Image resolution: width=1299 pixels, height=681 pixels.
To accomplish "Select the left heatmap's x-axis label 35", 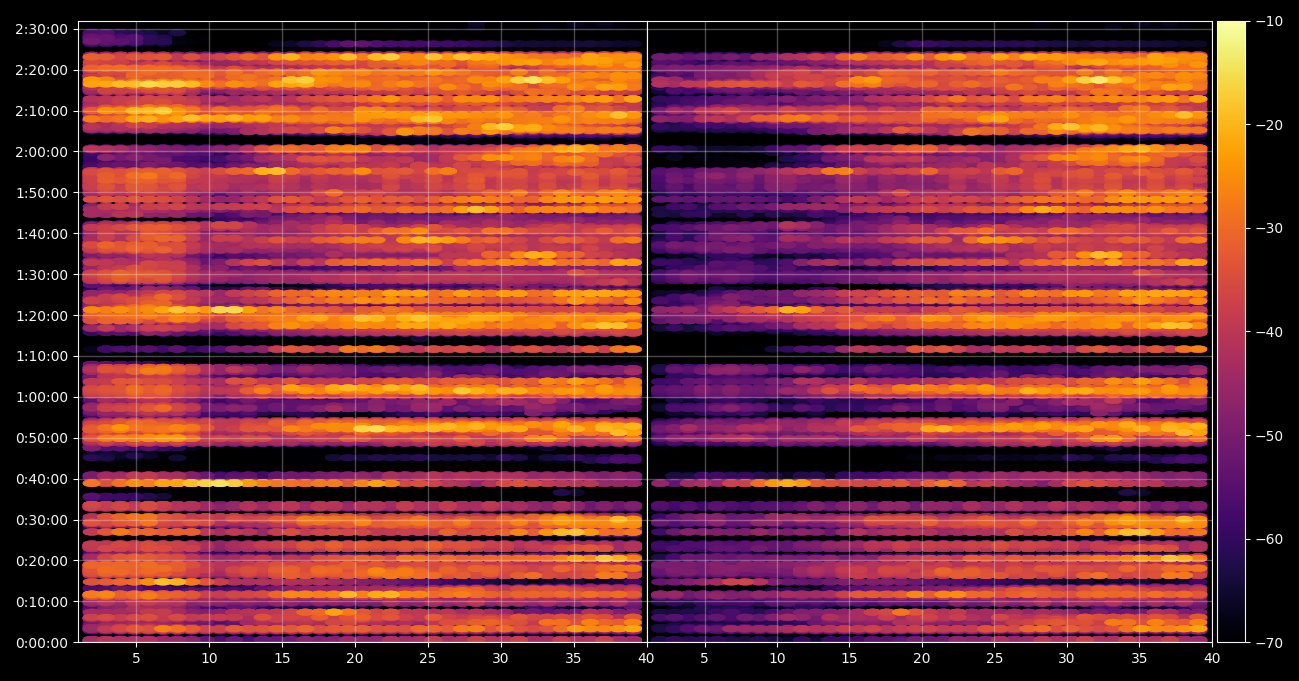I will click(573, 659).
